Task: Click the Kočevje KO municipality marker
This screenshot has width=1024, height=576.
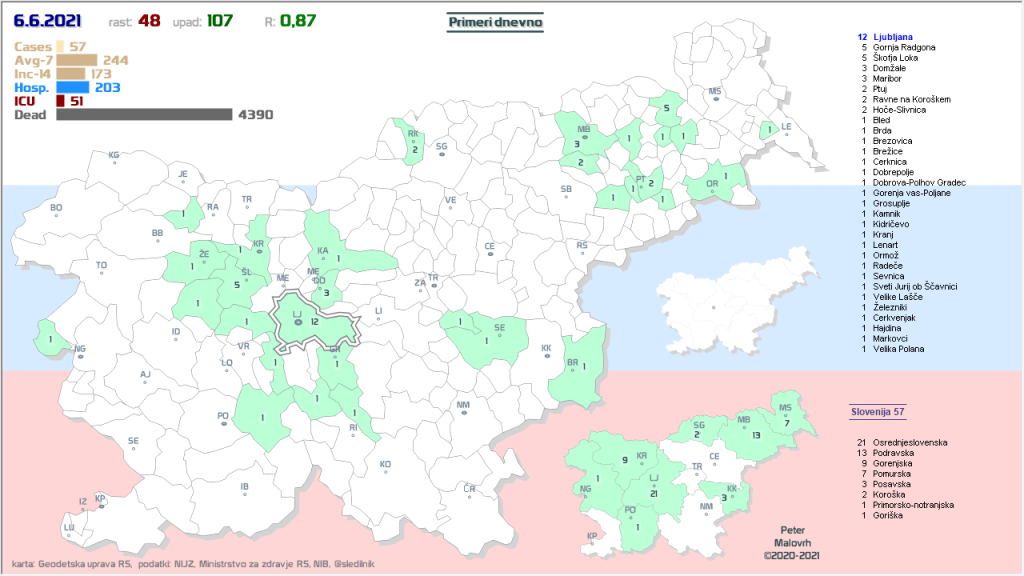Action: (x=385, y=467)
